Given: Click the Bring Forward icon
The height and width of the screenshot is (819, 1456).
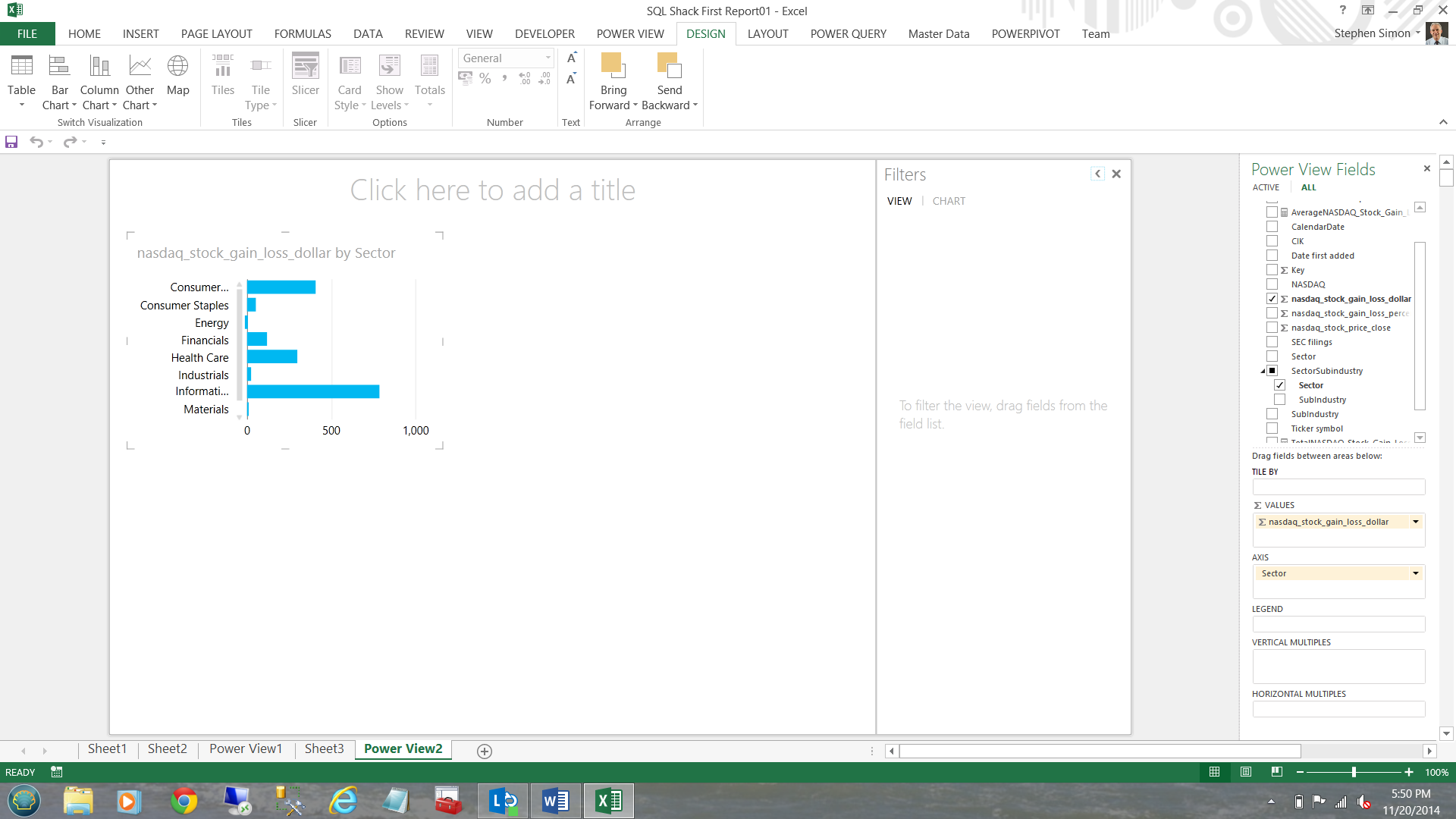Looking at the screenshot, I should point(613,67).
